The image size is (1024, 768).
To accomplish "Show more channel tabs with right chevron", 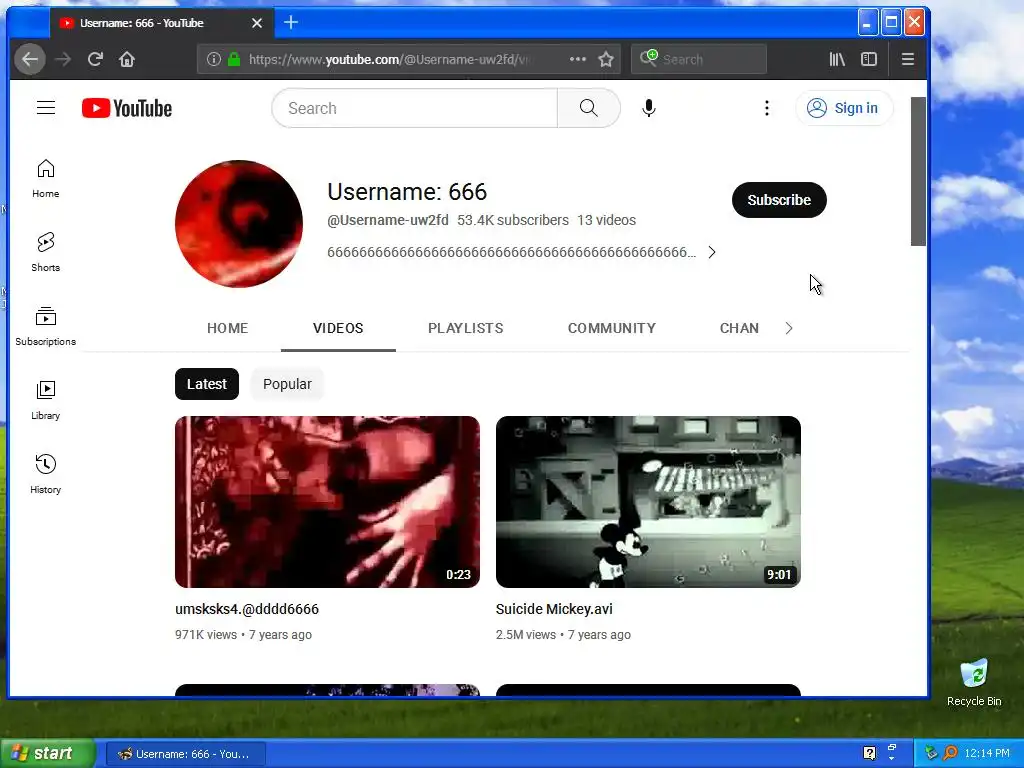I will [789, 328].
